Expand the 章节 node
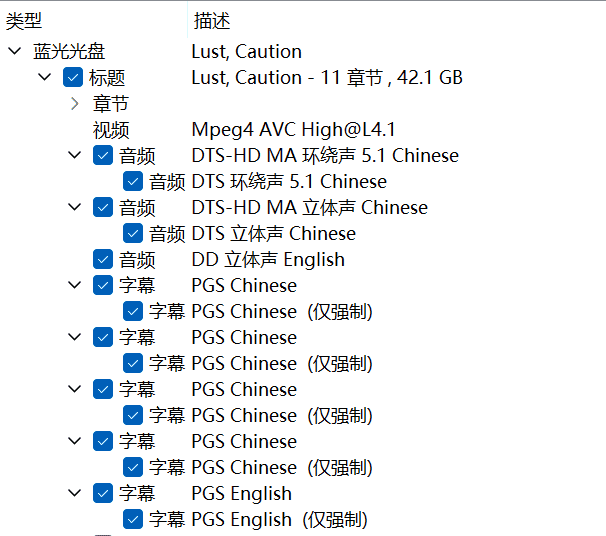 [75, 103]
